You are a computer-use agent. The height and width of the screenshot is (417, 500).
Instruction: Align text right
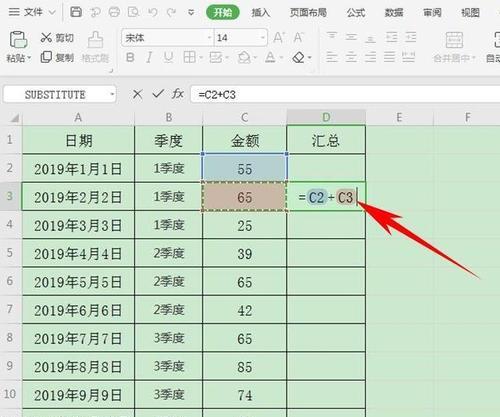pos(370,57)
